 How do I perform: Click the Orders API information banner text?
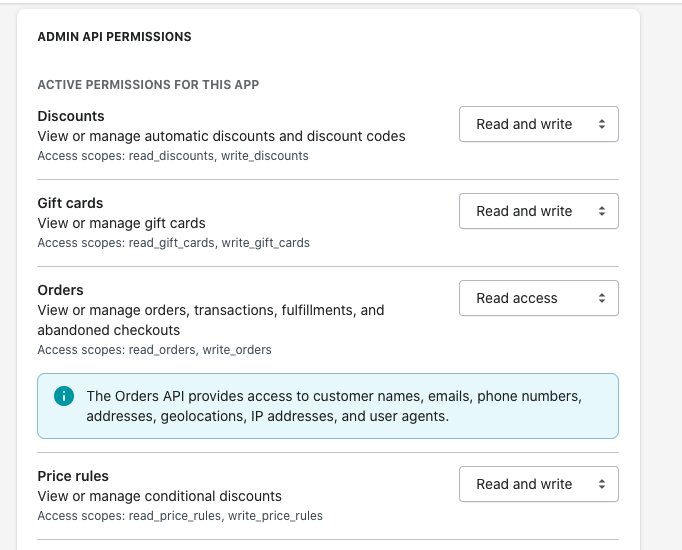click(334, 406)
